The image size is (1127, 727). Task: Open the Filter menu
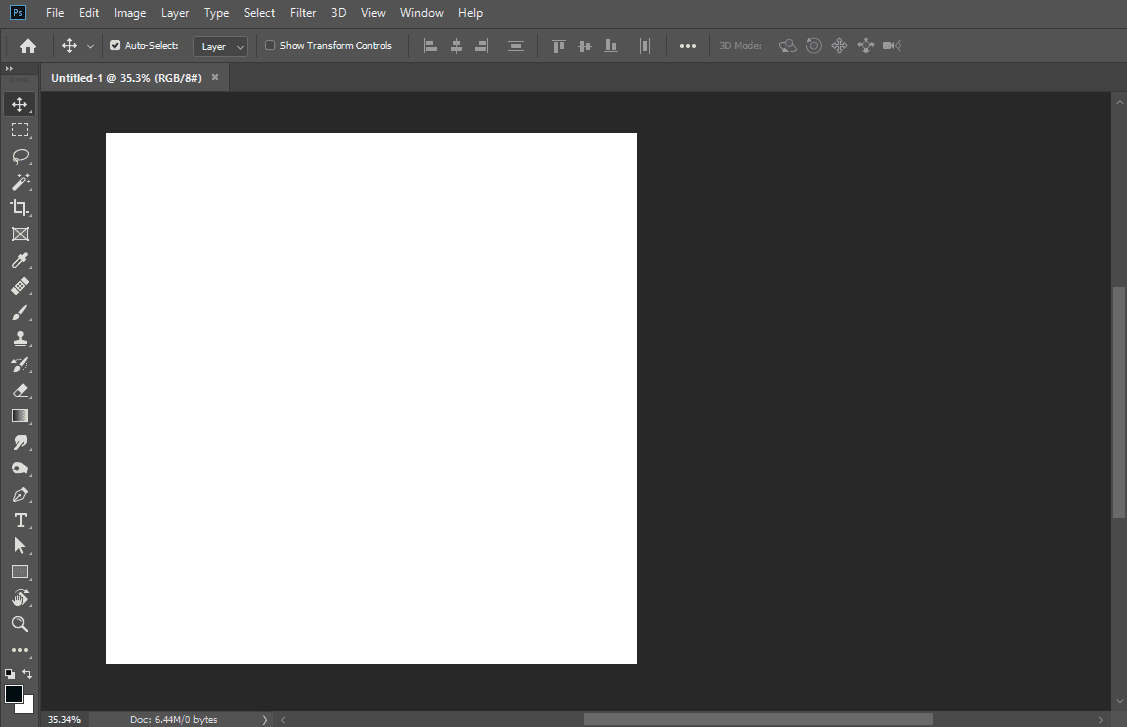(302, 13)
